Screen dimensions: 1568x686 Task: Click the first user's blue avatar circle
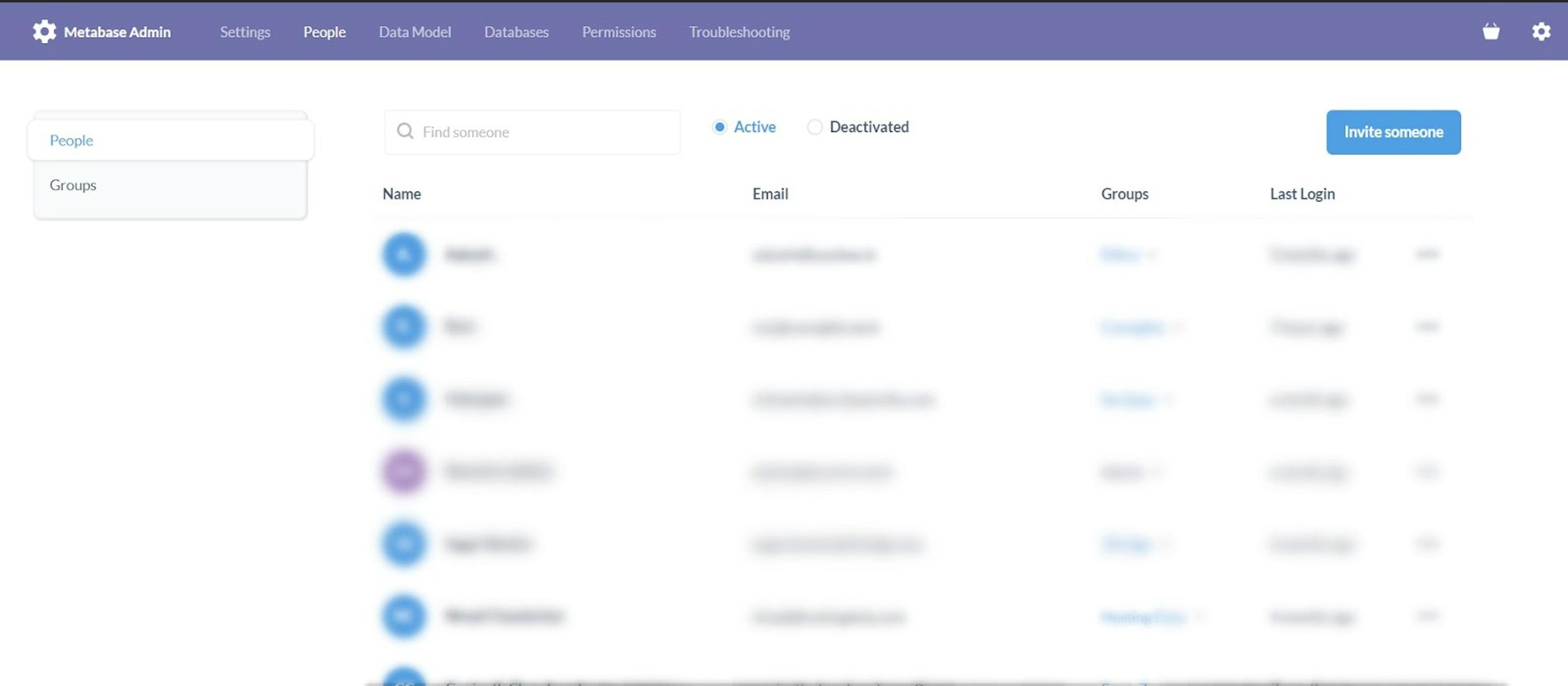coord(403,254)
